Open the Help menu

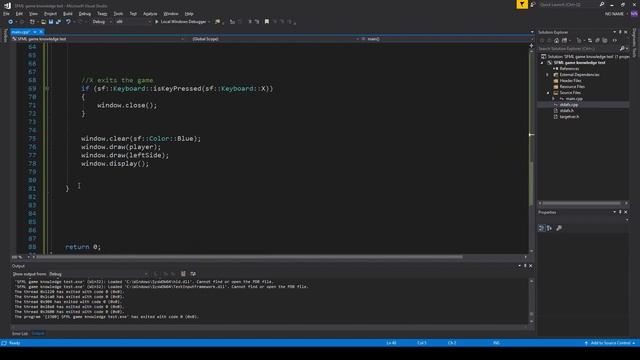tap(189, 14)
